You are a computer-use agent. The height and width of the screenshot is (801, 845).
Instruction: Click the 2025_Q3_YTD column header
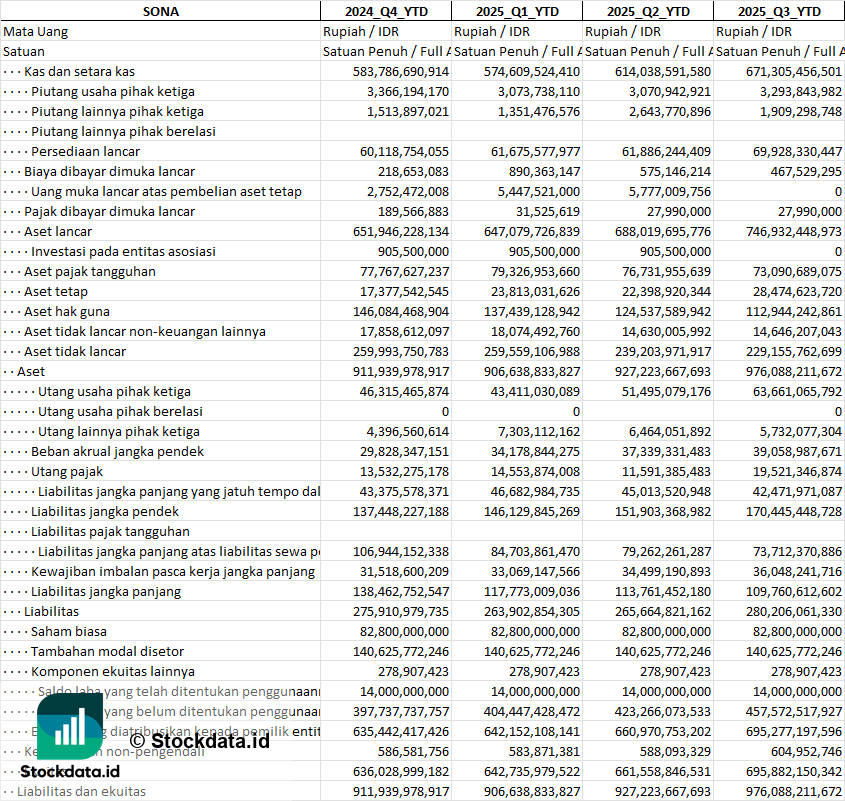[x=779, y=11]
